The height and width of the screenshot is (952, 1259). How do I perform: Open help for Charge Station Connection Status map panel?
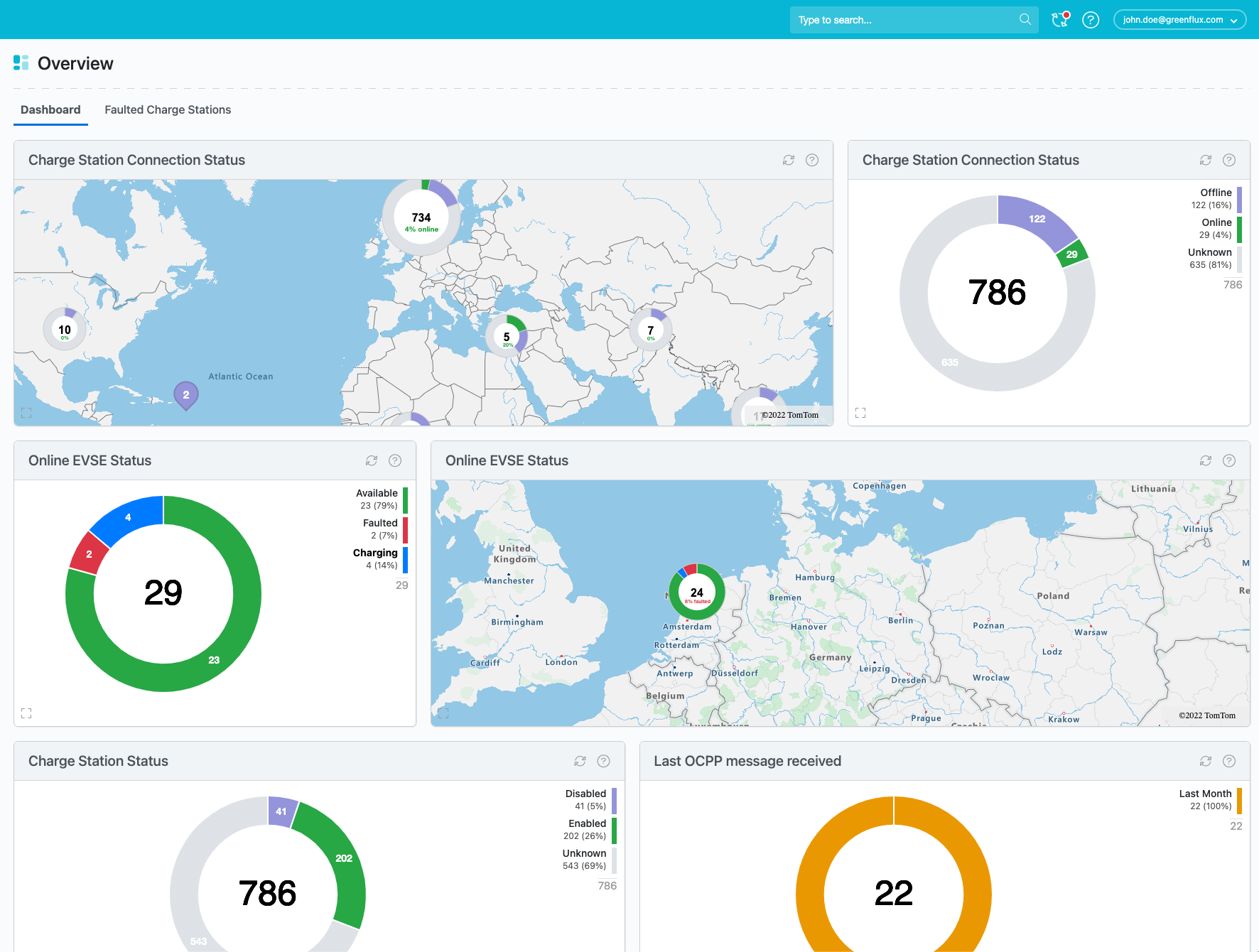(x=812, y=160)
